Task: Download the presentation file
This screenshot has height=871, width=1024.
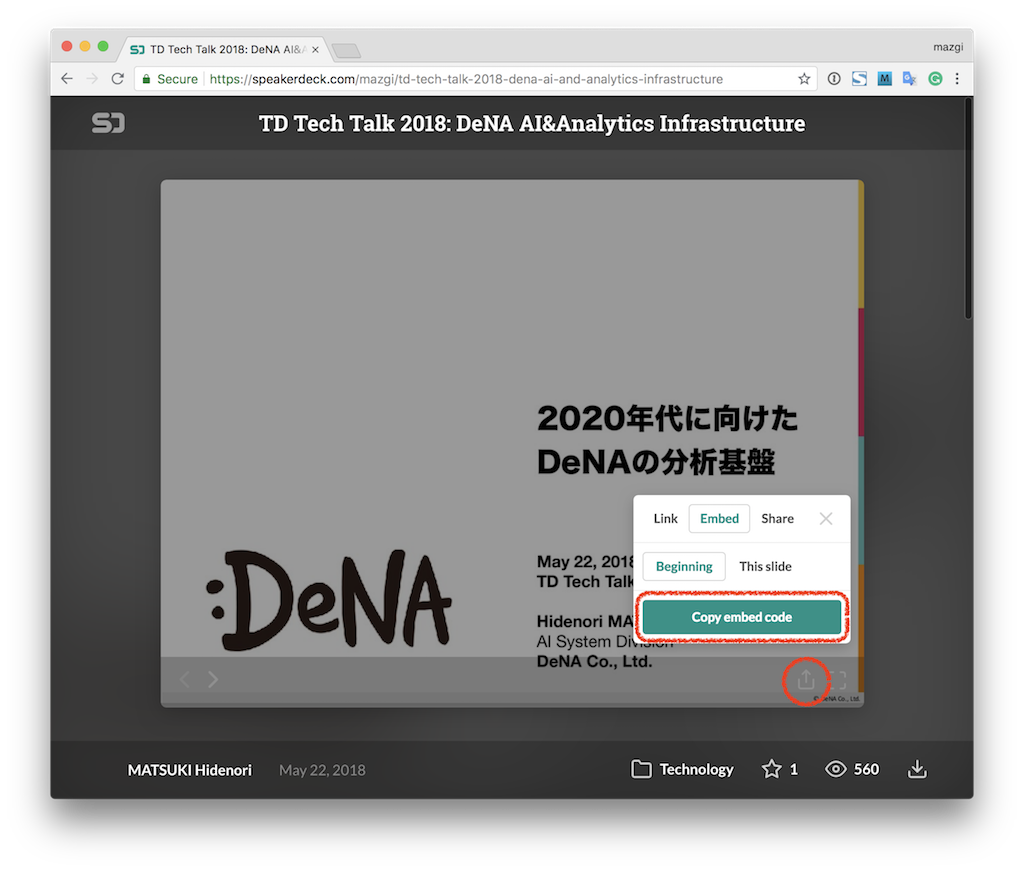Action: point(917,769)
